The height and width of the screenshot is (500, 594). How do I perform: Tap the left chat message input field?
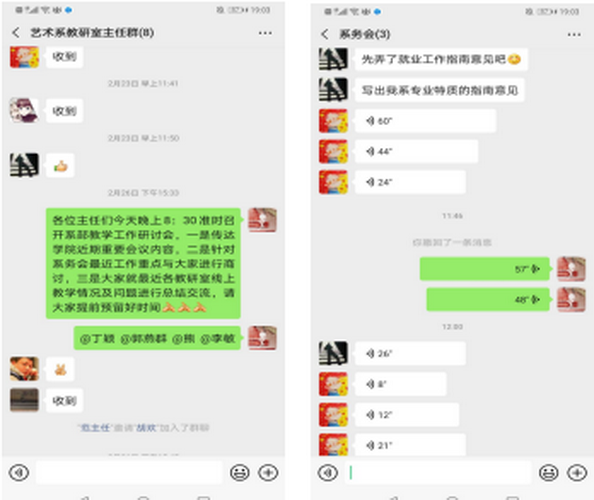129,472
